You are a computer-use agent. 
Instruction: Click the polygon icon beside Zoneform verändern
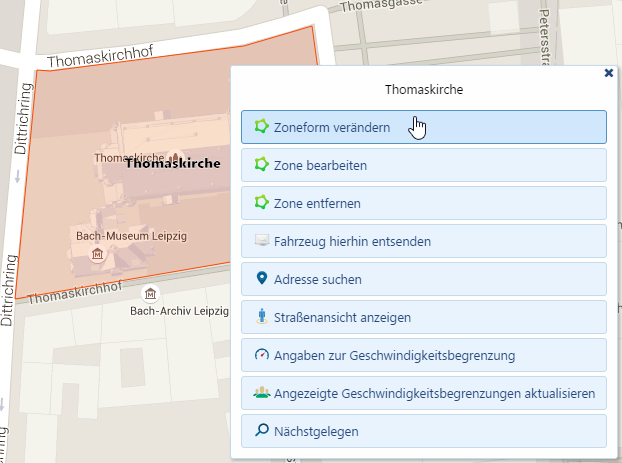coord(262,127)
